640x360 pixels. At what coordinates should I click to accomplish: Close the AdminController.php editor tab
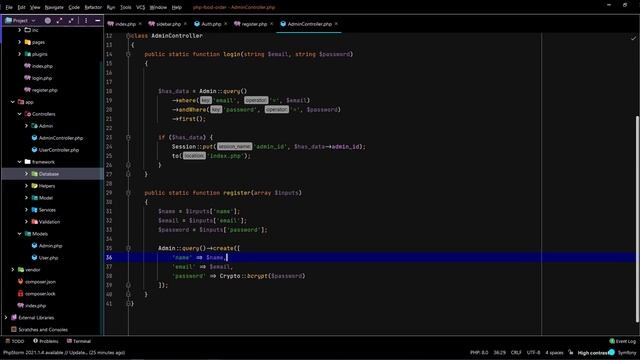pyautogui.click(x=336, y=24)
